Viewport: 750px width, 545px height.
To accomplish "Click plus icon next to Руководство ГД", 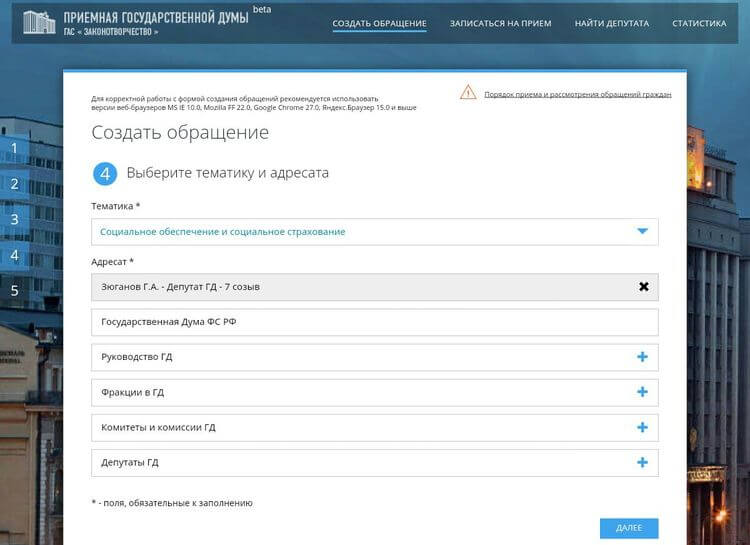I will 642,357.
